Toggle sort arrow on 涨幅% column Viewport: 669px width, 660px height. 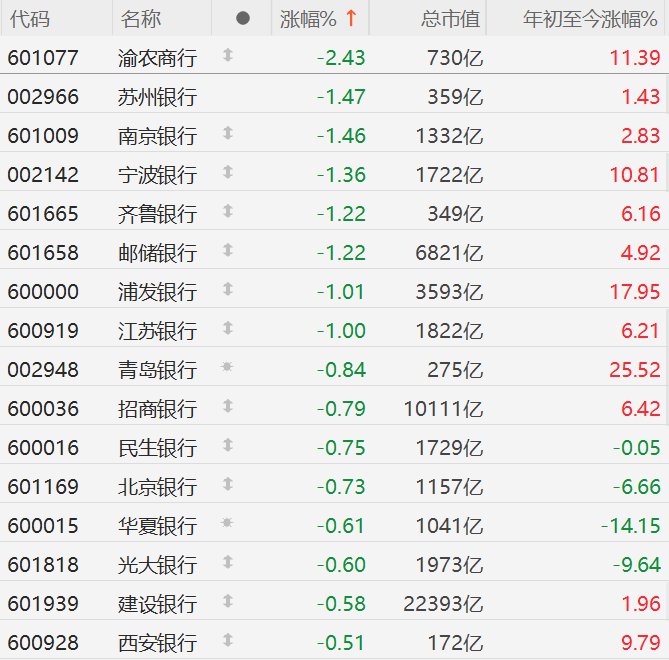click(x=351, y=19)
